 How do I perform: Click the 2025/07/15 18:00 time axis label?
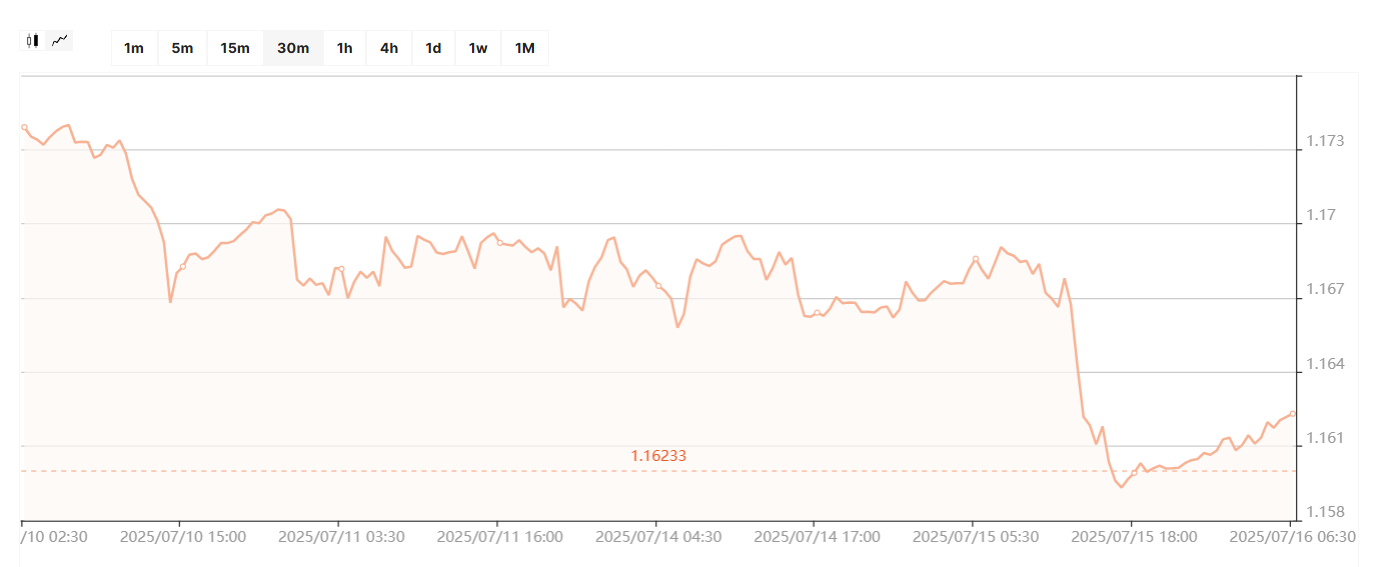pos(1134,537)
